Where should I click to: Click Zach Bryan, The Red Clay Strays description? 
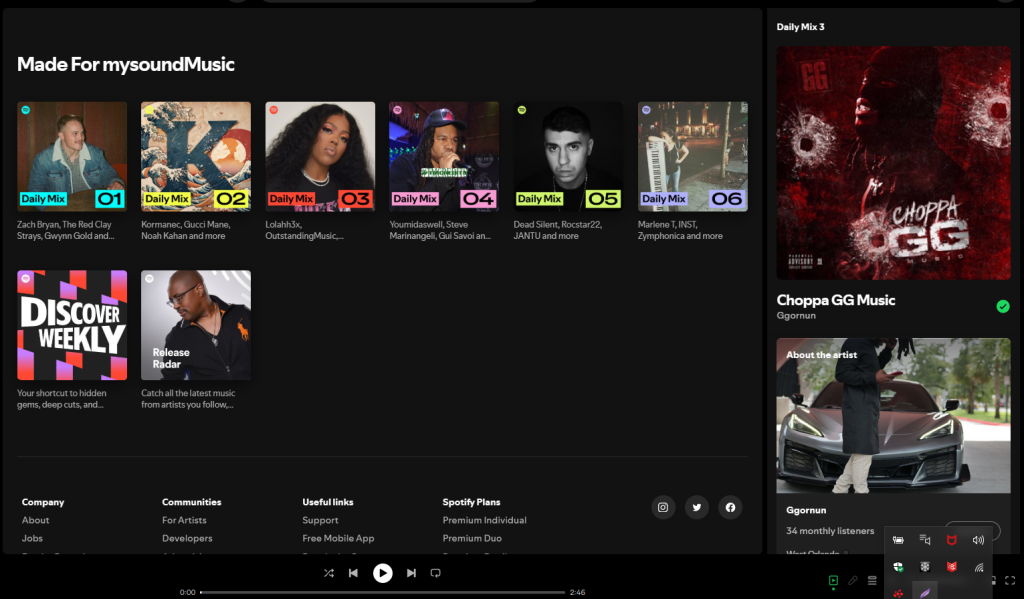click(65, 230)
